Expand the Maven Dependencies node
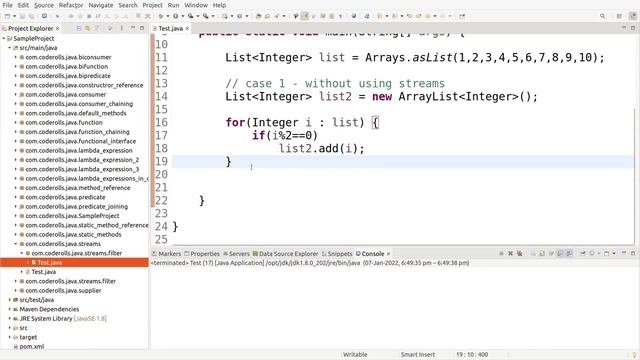 [10, 309]
